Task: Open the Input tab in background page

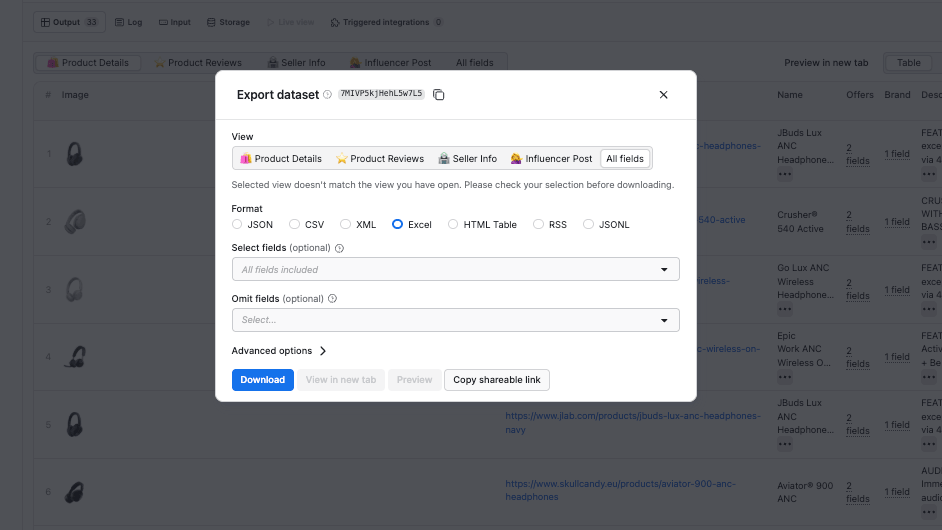Action: click(x=175, y=22)
